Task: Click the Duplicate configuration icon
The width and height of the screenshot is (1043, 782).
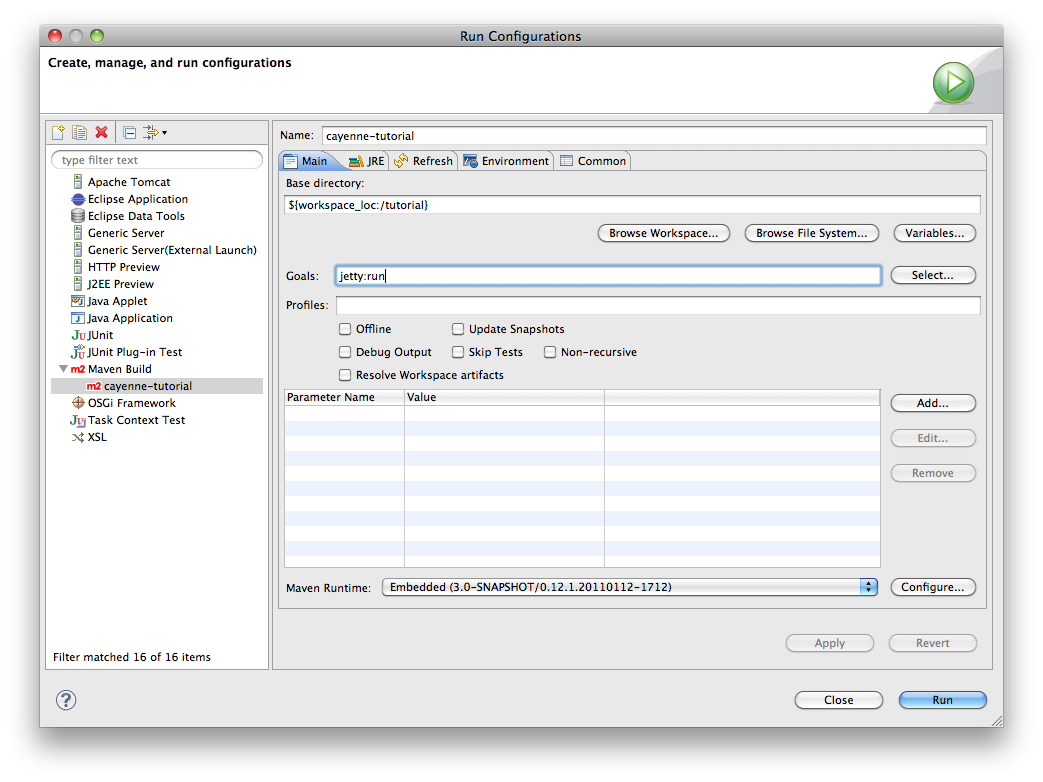Action: pos(79,132)
